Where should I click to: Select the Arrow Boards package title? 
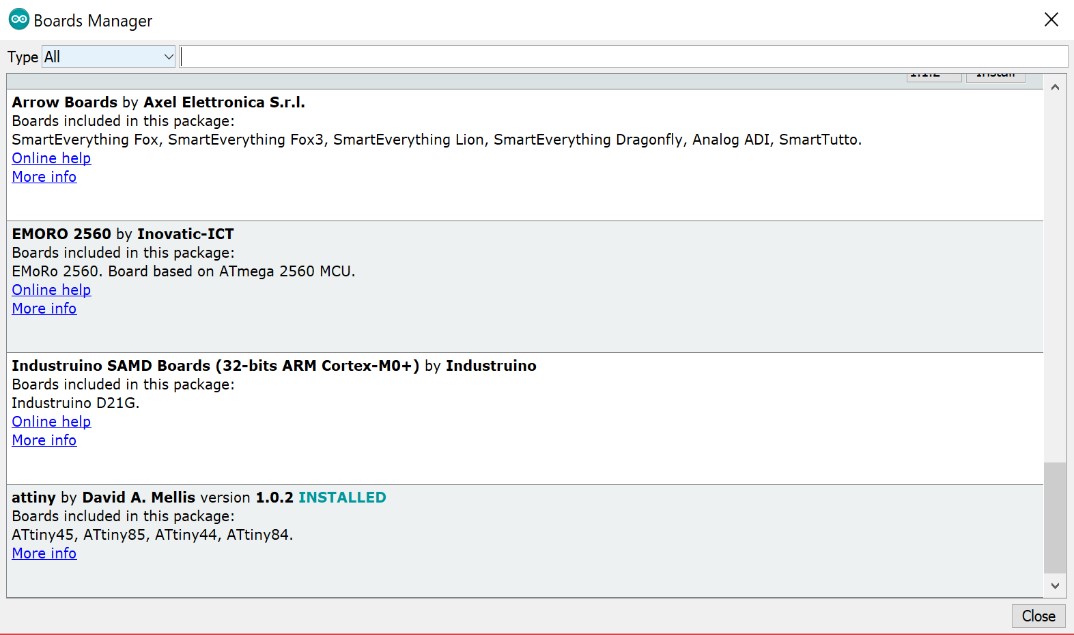(158, 102)
